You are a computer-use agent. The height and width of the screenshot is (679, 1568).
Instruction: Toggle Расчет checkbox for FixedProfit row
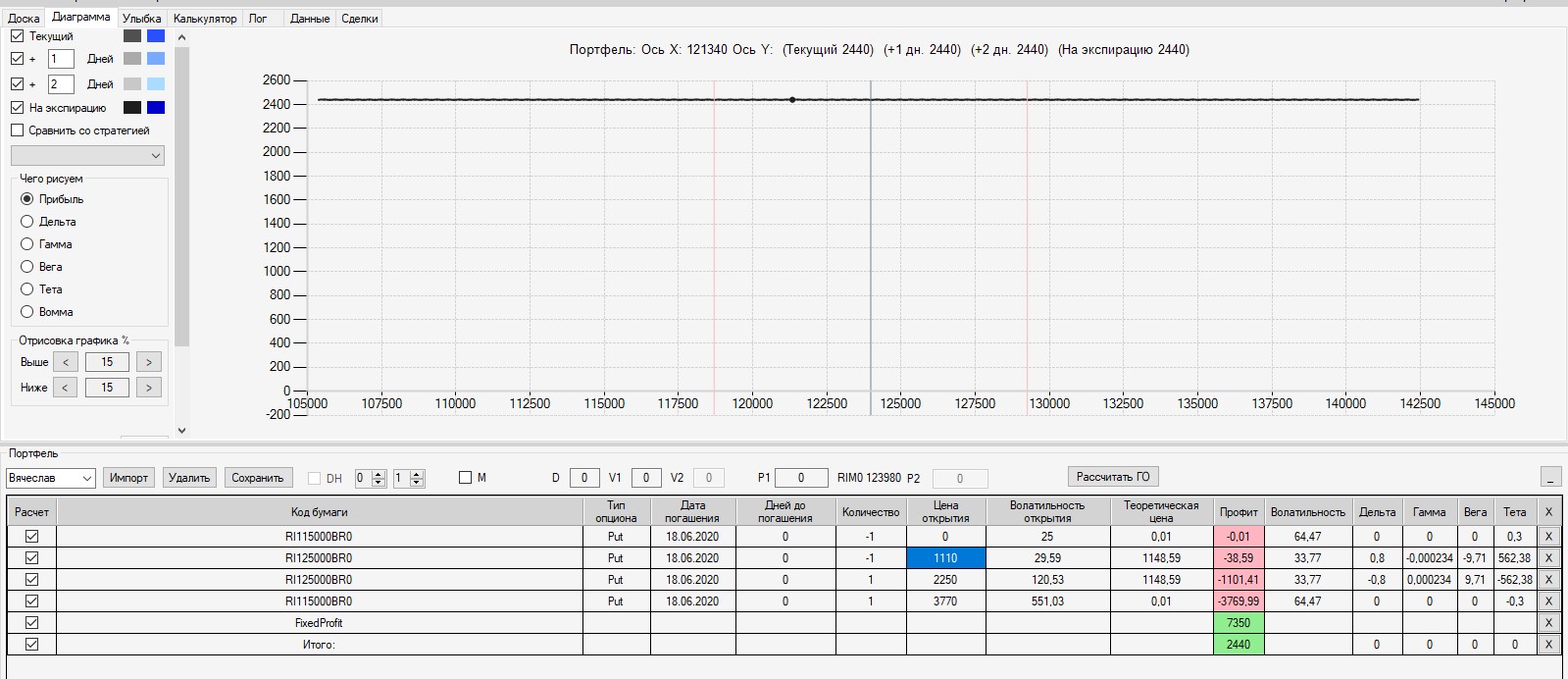pyautogui.click(x=31, y=622)
